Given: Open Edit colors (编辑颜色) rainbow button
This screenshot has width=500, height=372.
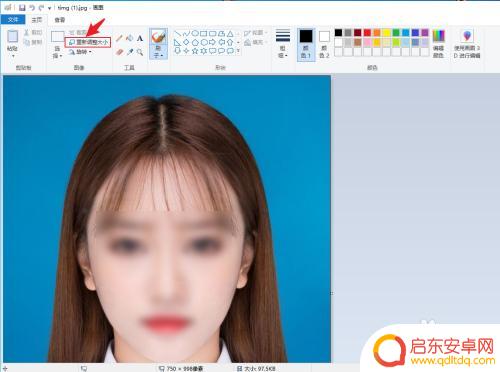Looking at the screenshot, I should 438,44.
